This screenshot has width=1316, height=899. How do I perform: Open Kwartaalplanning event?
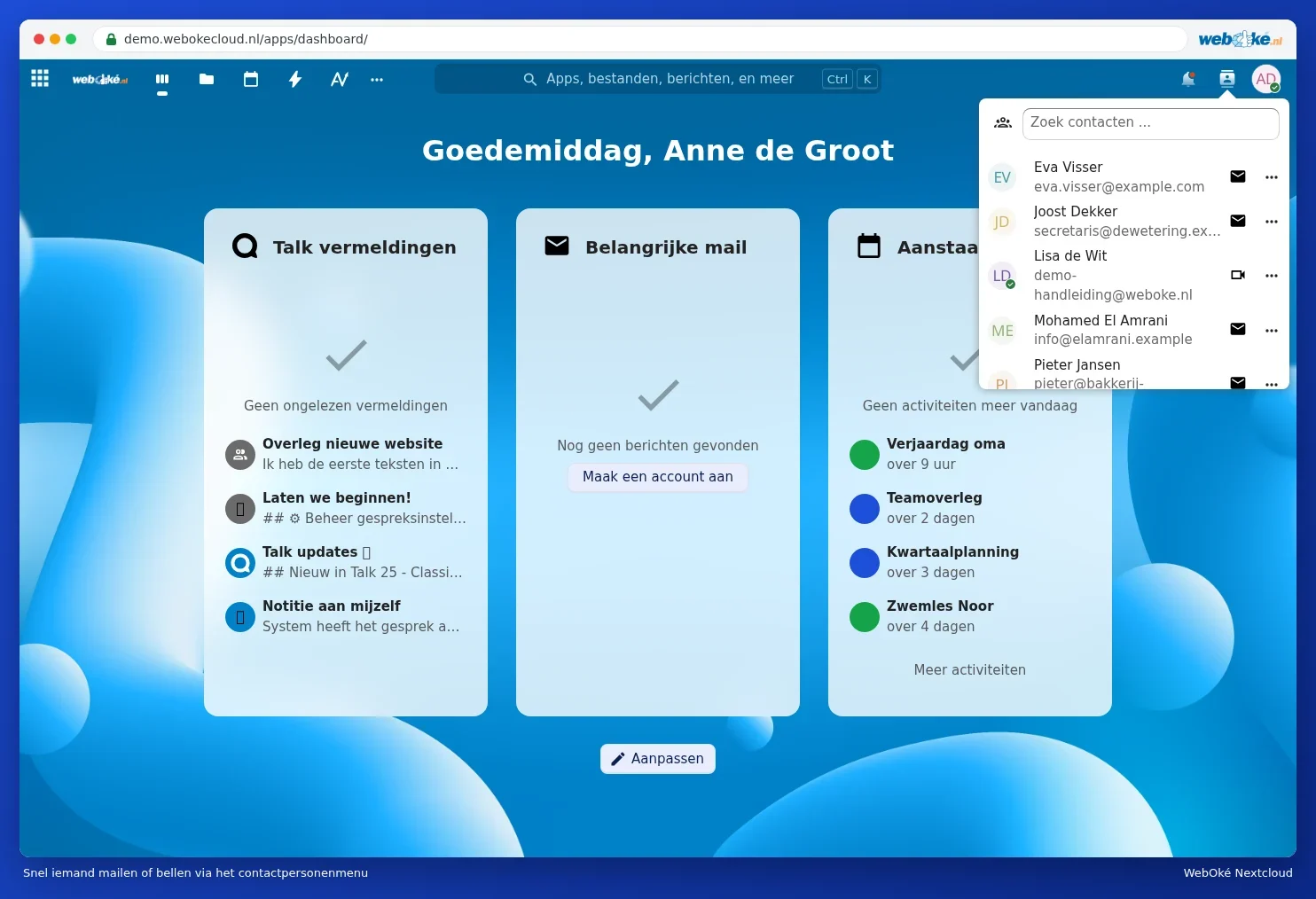pyautogui.click(x=970, y=562)
